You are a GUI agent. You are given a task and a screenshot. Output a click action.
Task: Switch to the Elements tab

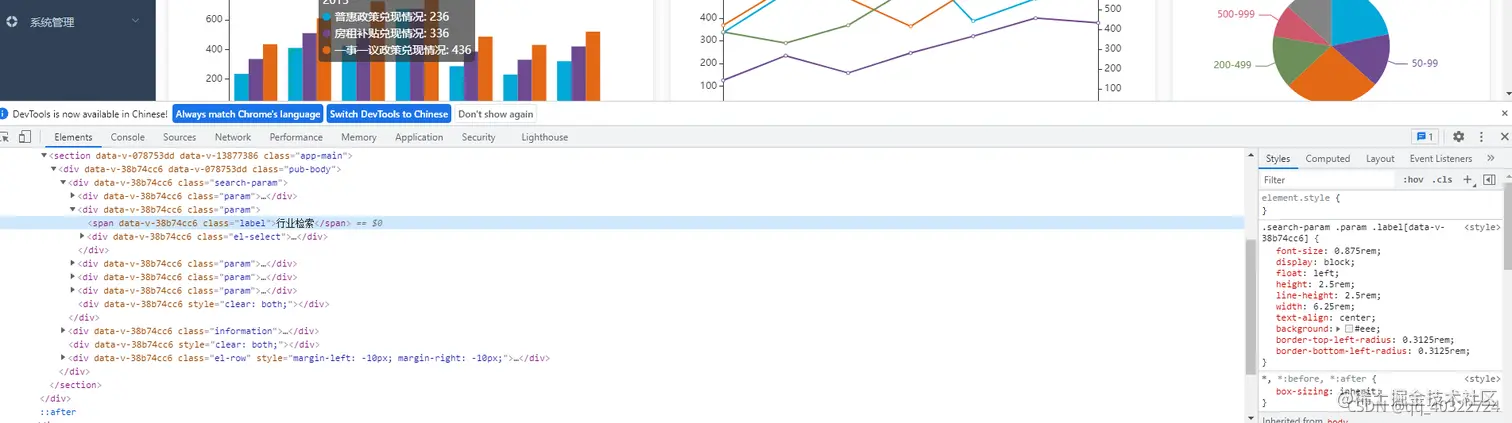73,137
